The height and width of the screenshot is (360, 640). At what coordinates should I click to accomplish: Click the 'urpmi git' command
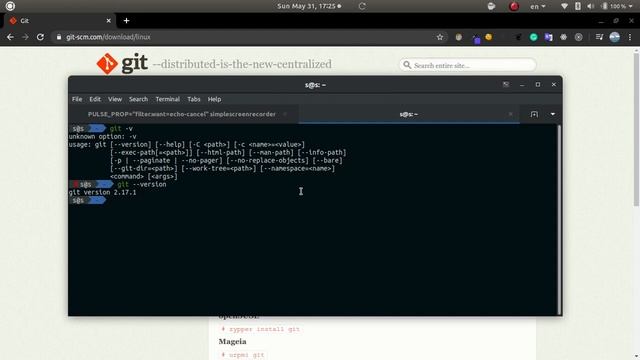pos(247,355)
